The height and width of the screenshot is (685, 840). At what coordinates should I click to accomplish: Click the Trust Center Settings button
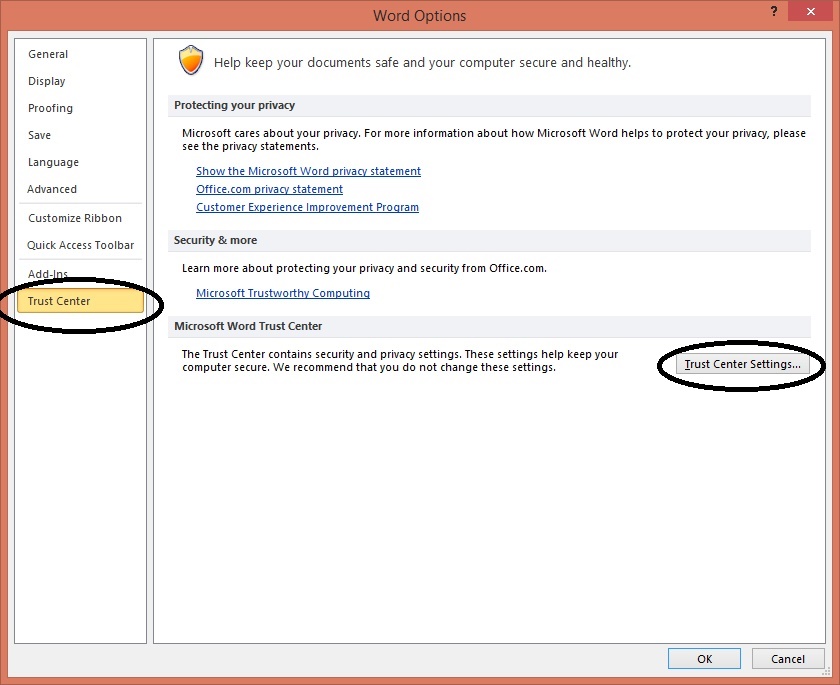(742, 364)
